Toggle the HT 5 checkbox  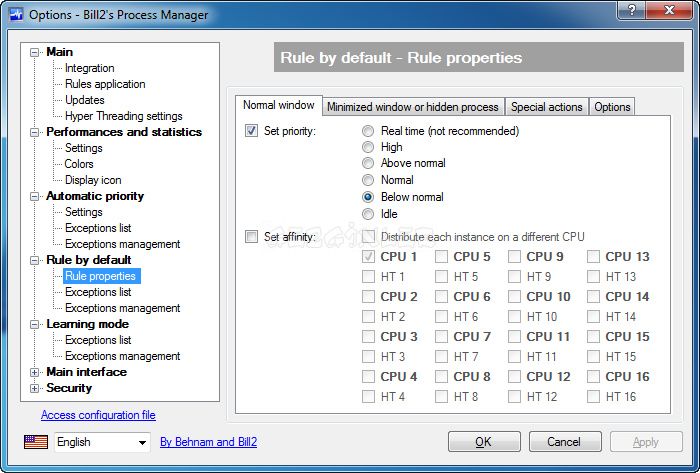coord(442,277)
